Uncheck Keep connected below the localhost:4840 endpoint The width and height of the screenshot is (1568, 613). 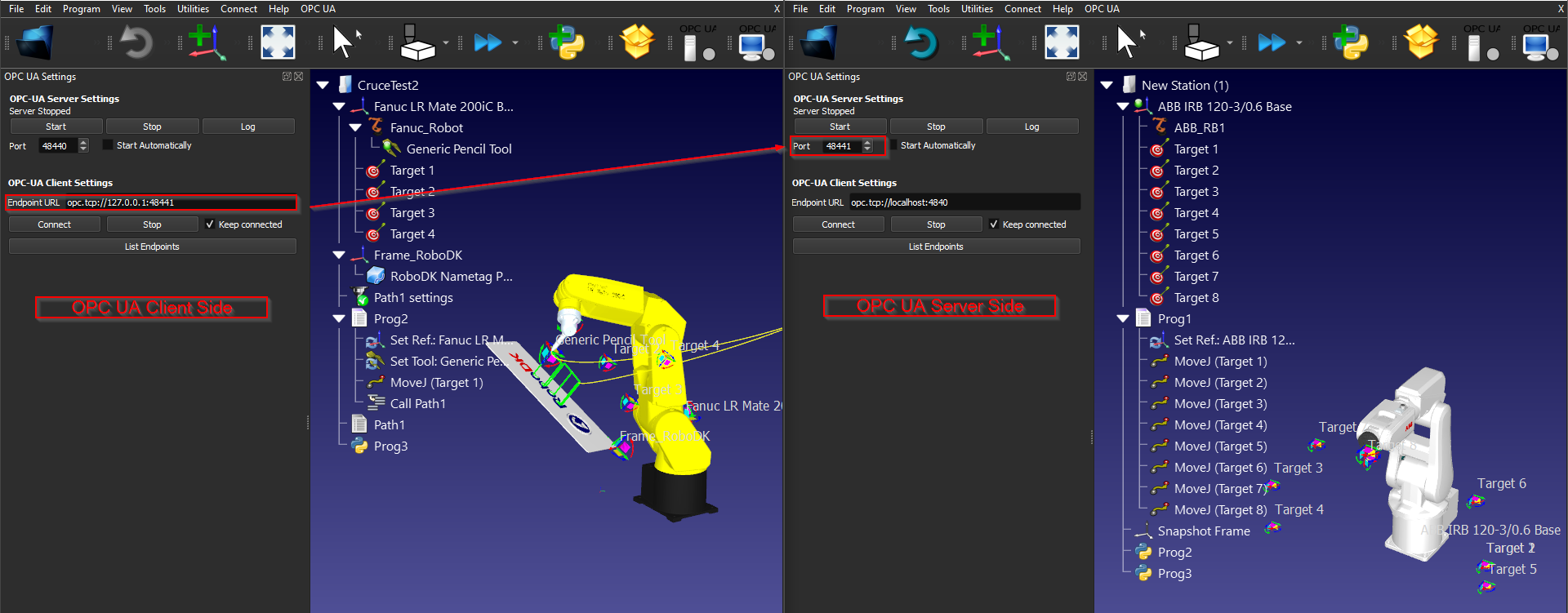(x=993, y=224)
